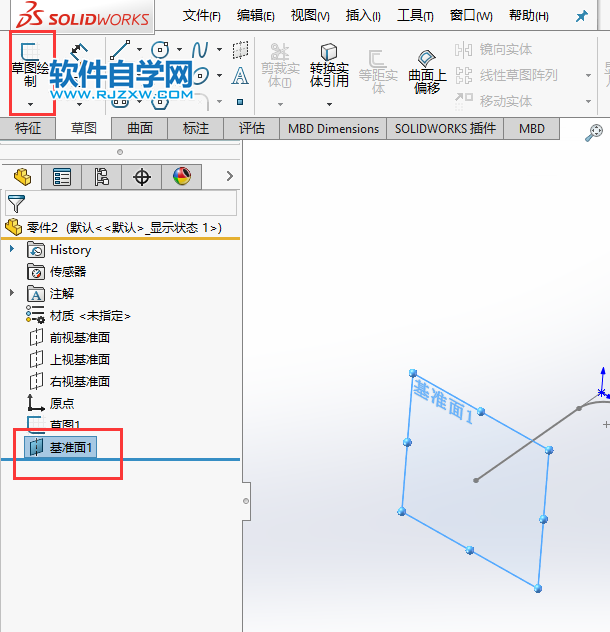Open the Line tool dropdown arrow
Image resolution: width=610 pixels, height=632 pixels.
coord(139,50)
